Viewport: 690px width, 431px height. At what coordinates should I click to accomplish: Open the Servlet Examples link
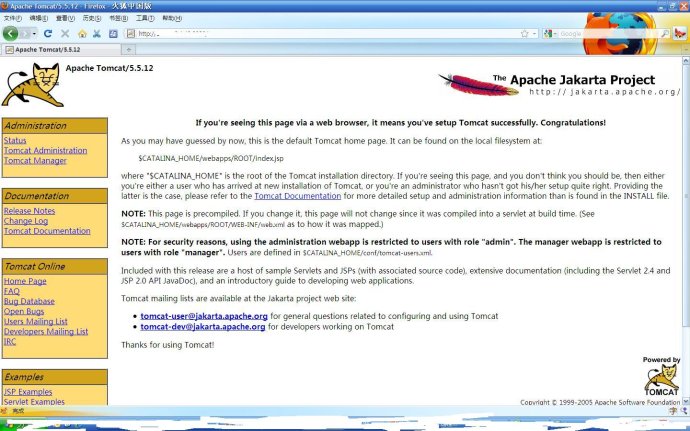(x=34, y=402)
